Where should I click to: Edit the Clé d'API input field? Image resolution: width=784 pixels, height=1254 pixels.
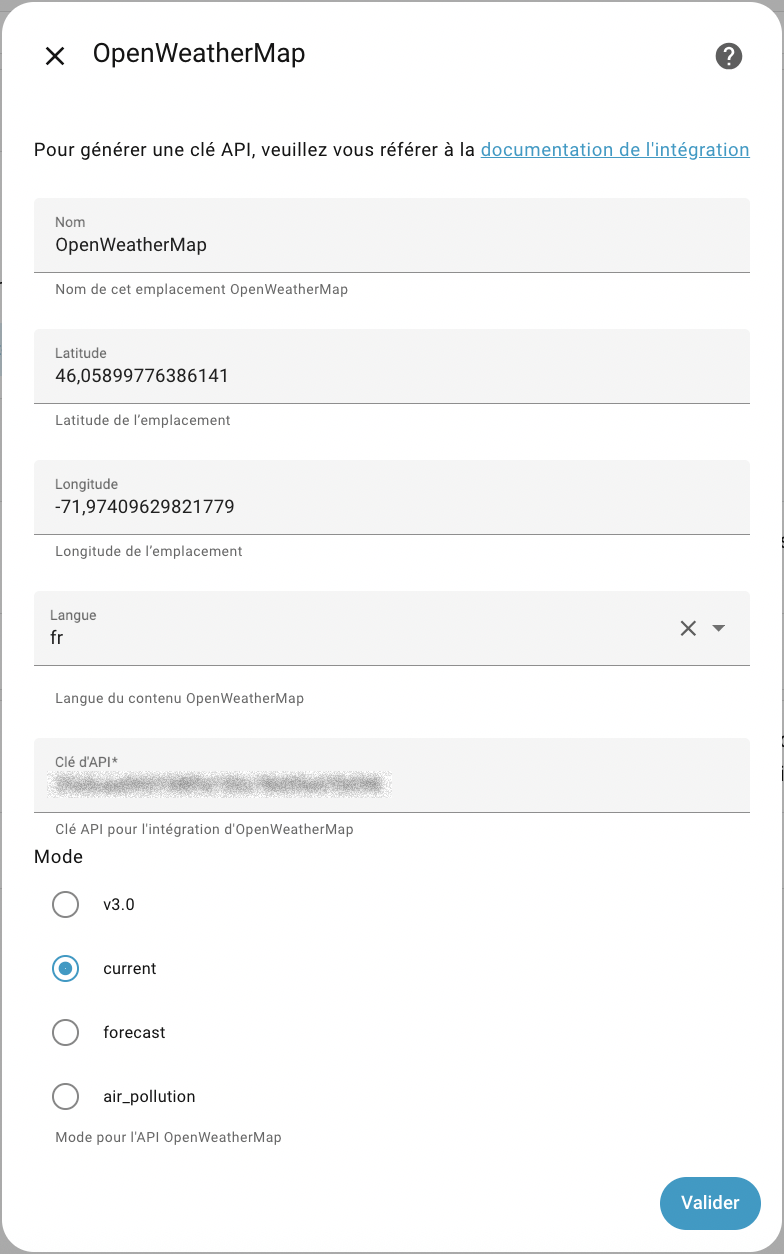coord(392,775)
